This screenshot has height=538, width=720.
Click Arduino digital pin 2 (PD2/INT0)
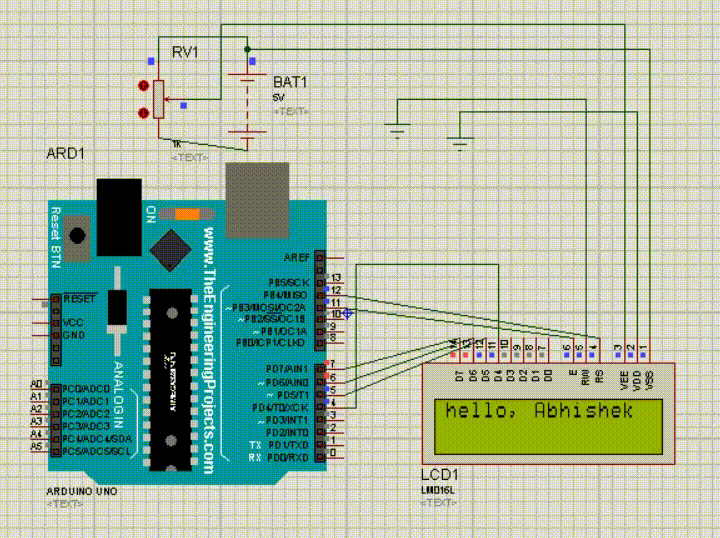(x=320, y=432)
